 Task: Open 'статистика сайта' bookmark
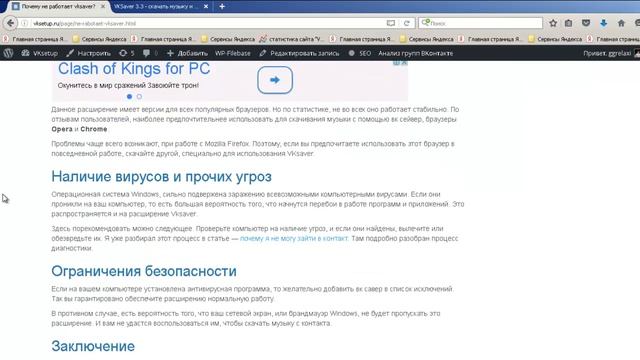coord(291,39)
